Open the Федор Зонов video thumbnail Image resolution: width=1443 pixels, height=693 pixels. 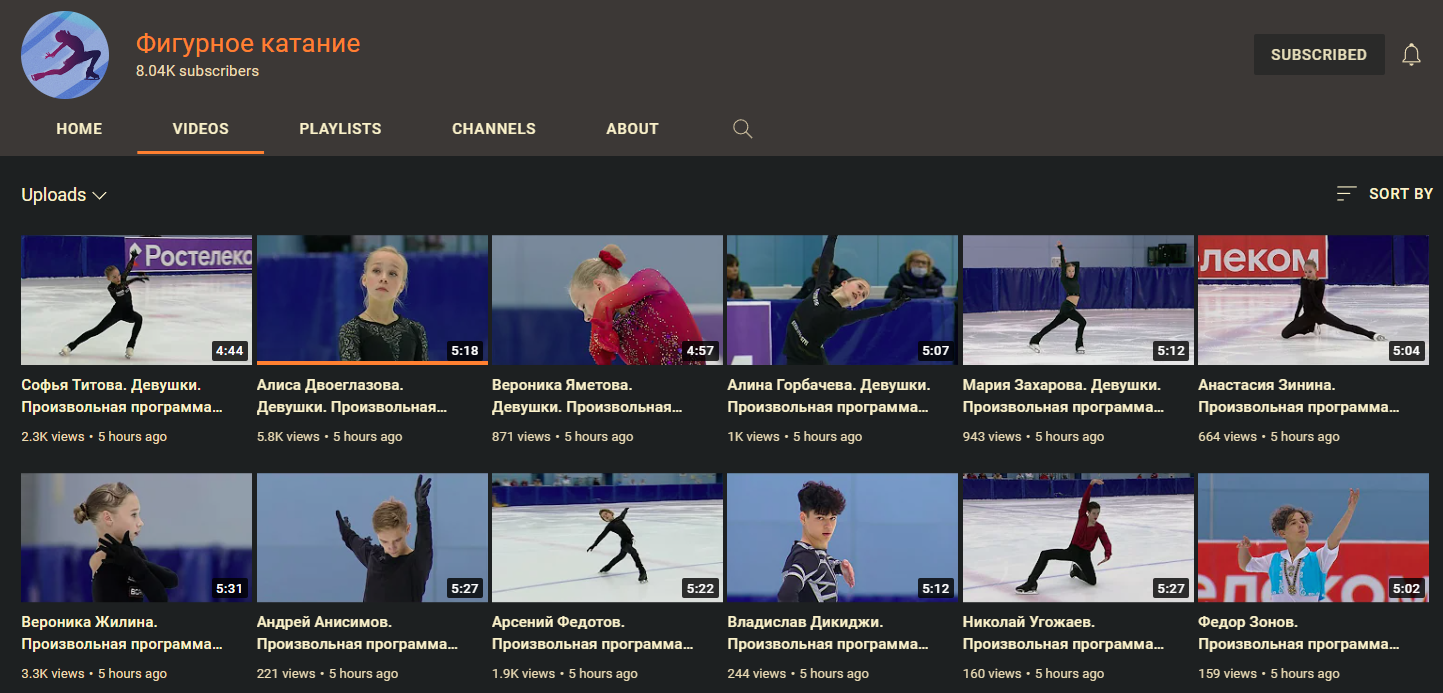1313,537
